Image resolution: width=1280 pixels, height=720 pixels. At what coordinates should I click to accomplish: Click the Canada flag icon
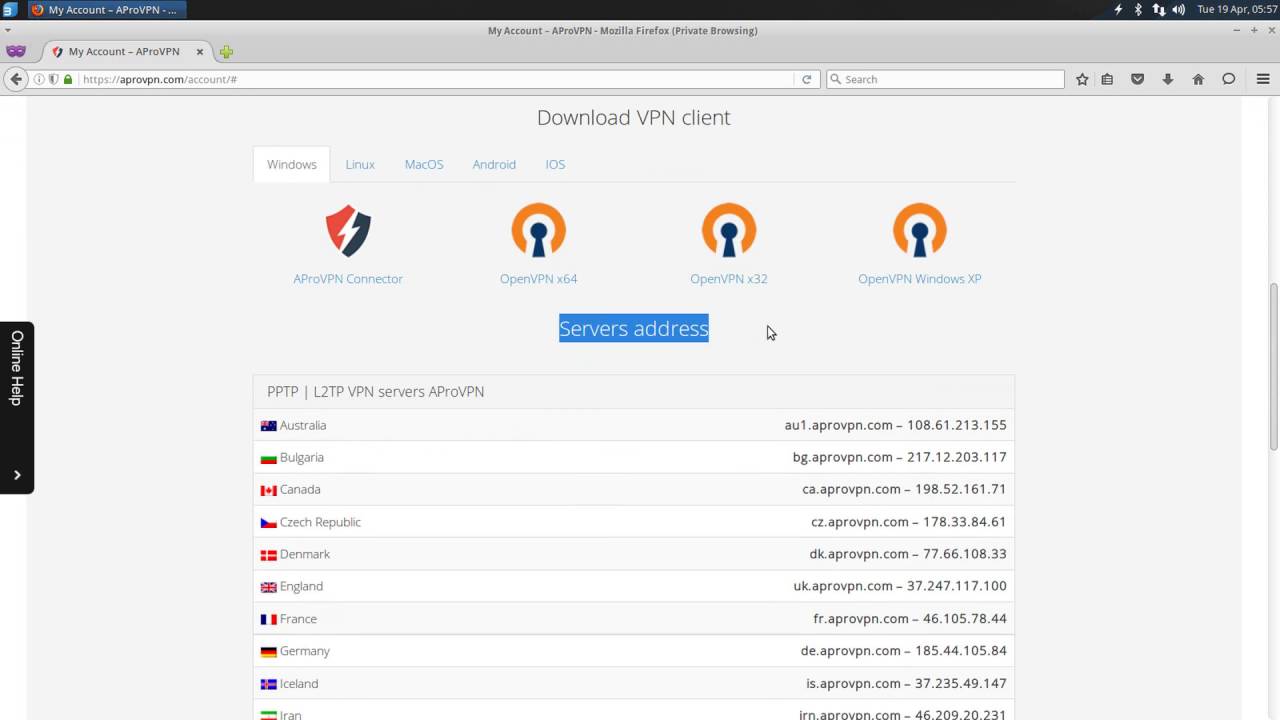pos(268,490)
